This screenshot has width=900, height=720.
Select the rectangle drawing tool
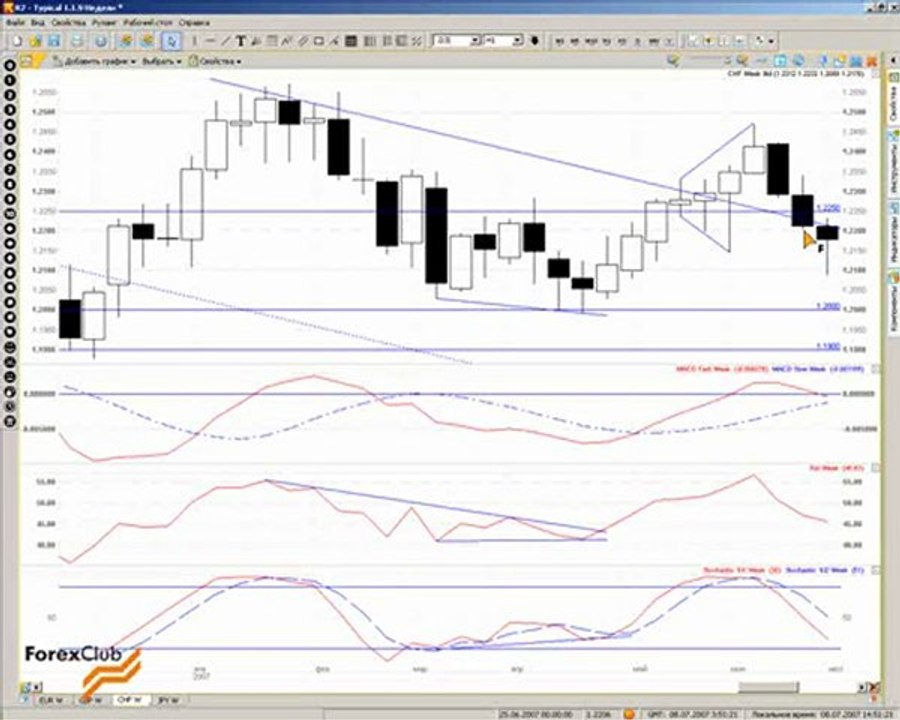point(319,41)
